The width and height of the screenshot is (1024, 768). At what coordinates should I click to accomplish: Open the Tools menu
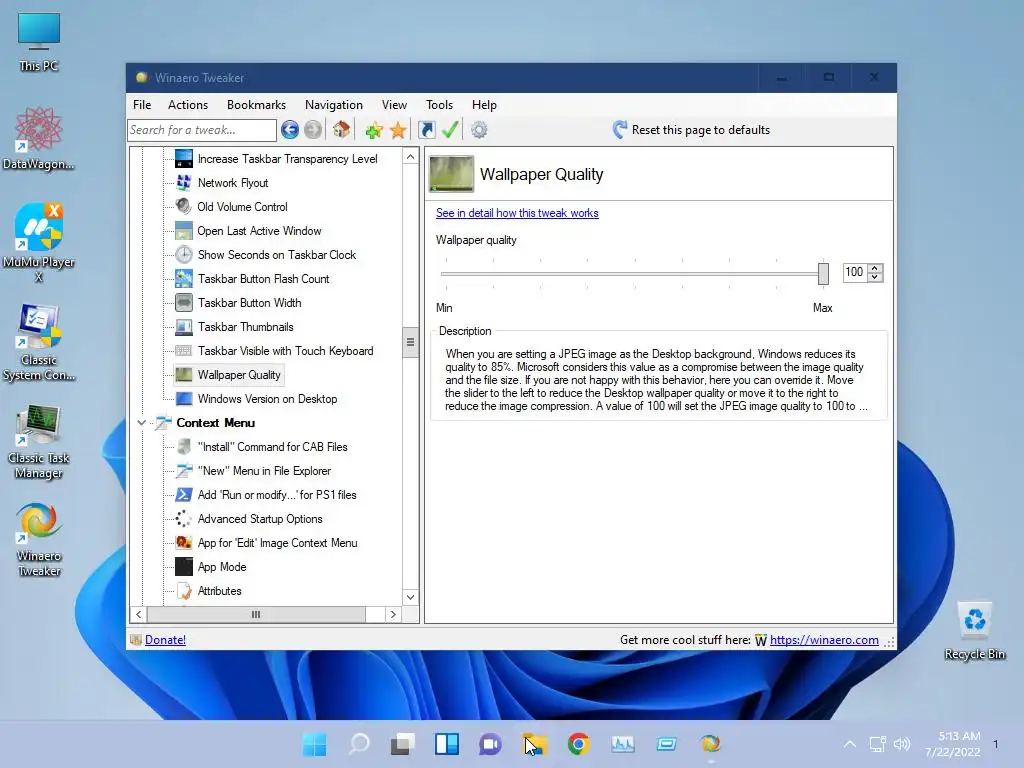[439, 104]
